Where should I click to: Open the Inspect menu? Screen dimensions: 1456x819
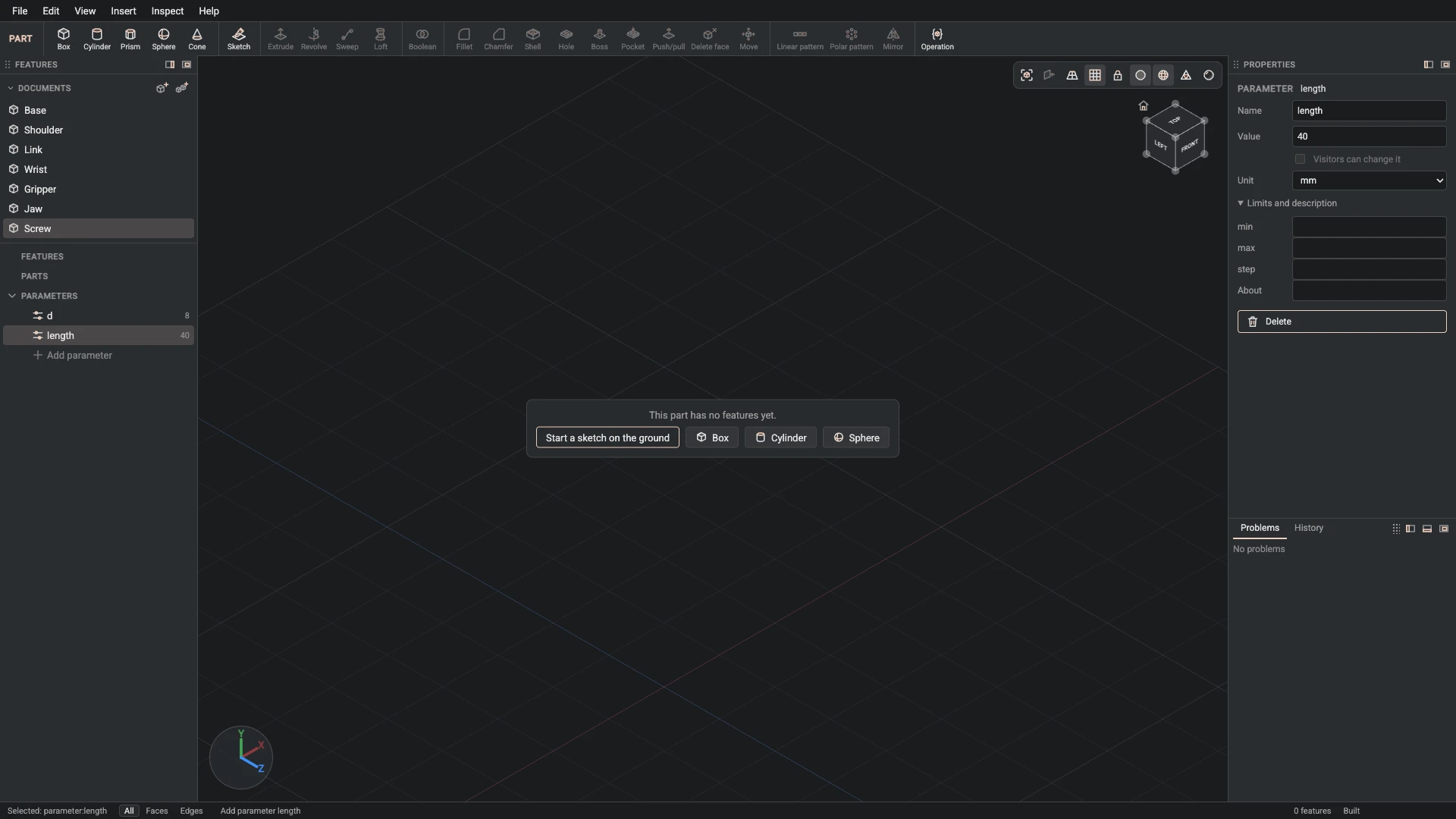[168, 11]
